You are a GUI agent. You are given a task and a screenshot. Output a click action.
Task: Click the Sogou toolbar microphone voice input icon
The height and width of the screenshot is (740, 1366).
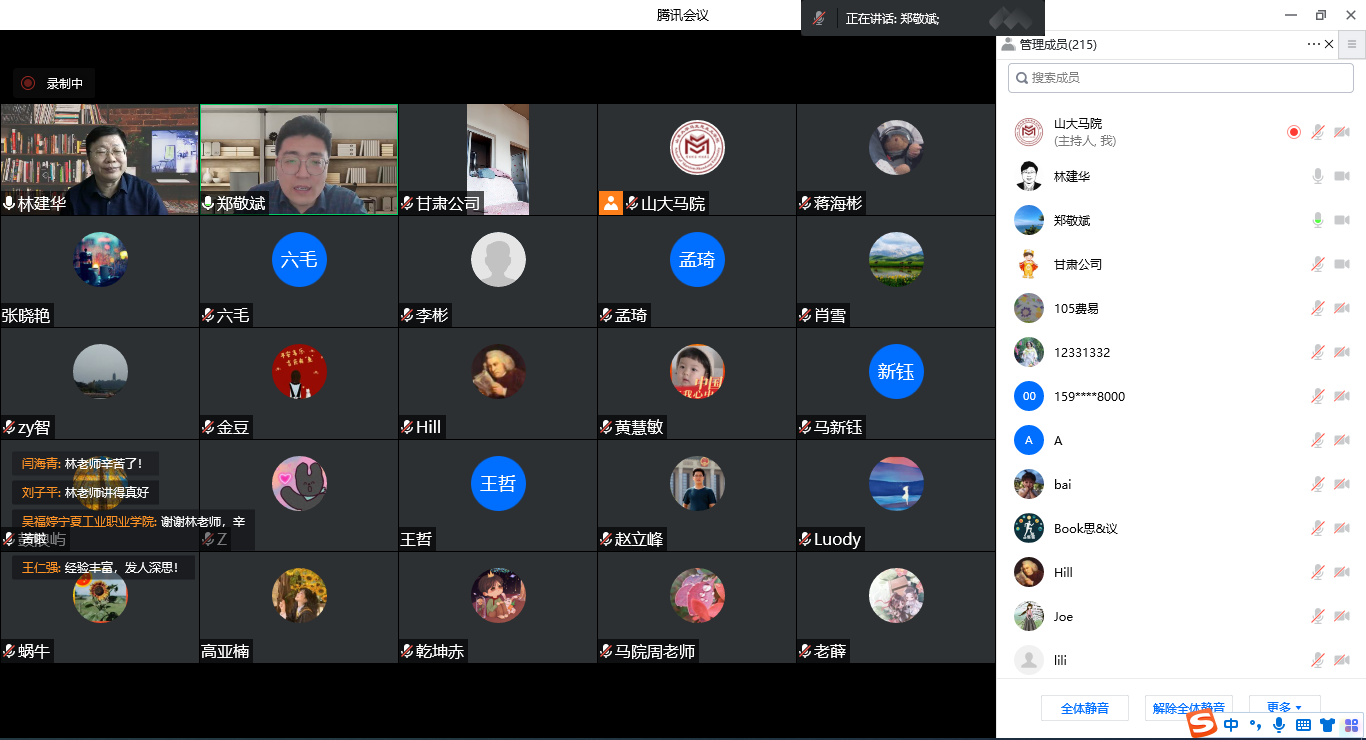click(1279, 725)
